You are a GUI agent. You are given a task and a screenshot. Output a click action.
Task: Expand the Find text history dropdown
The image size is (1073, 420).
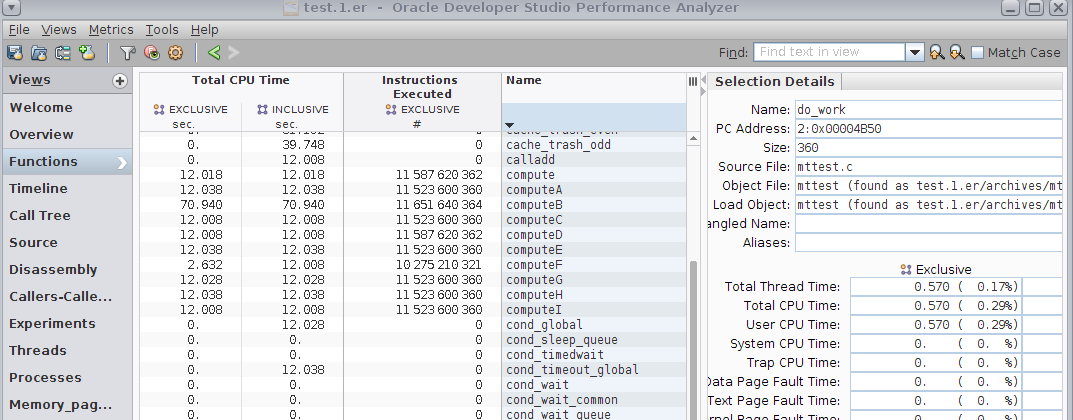click(x=915, y=53)
